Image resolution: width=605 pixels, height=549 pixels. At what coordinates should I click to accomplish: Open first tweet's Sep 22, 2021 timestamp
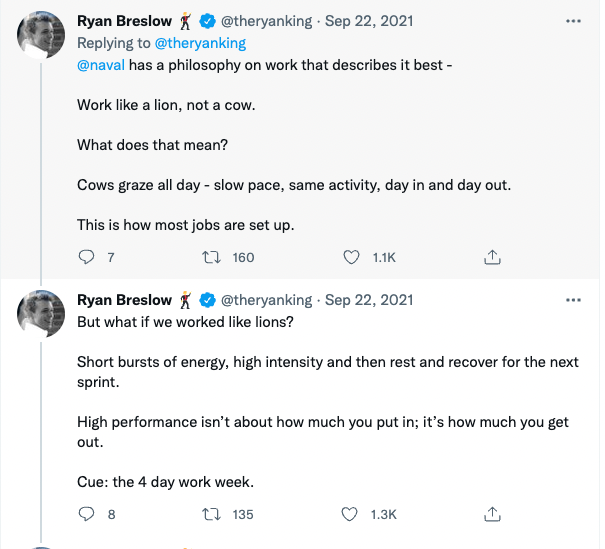pos(369,21)
